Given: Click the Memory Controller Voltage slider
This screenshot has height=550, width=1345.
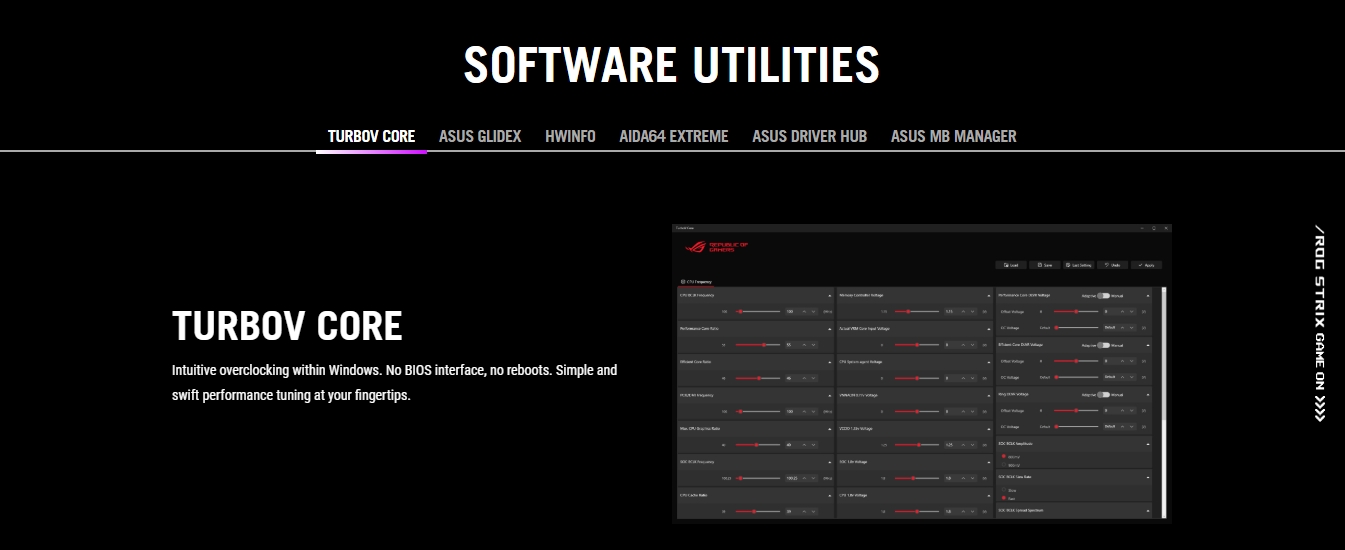Looking at the screenshot, I should pyautogui.click(x=917, y=311).
